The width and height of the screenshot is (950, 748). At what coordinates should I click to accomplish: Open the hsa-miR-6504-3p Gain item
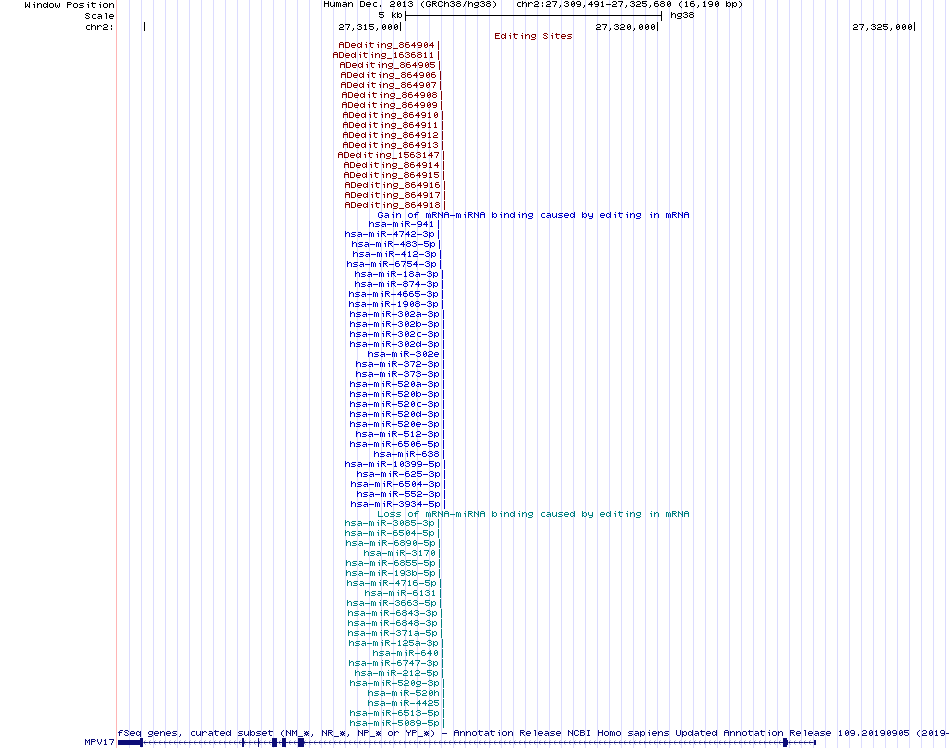pyautogui.click(x=396, y=484)
